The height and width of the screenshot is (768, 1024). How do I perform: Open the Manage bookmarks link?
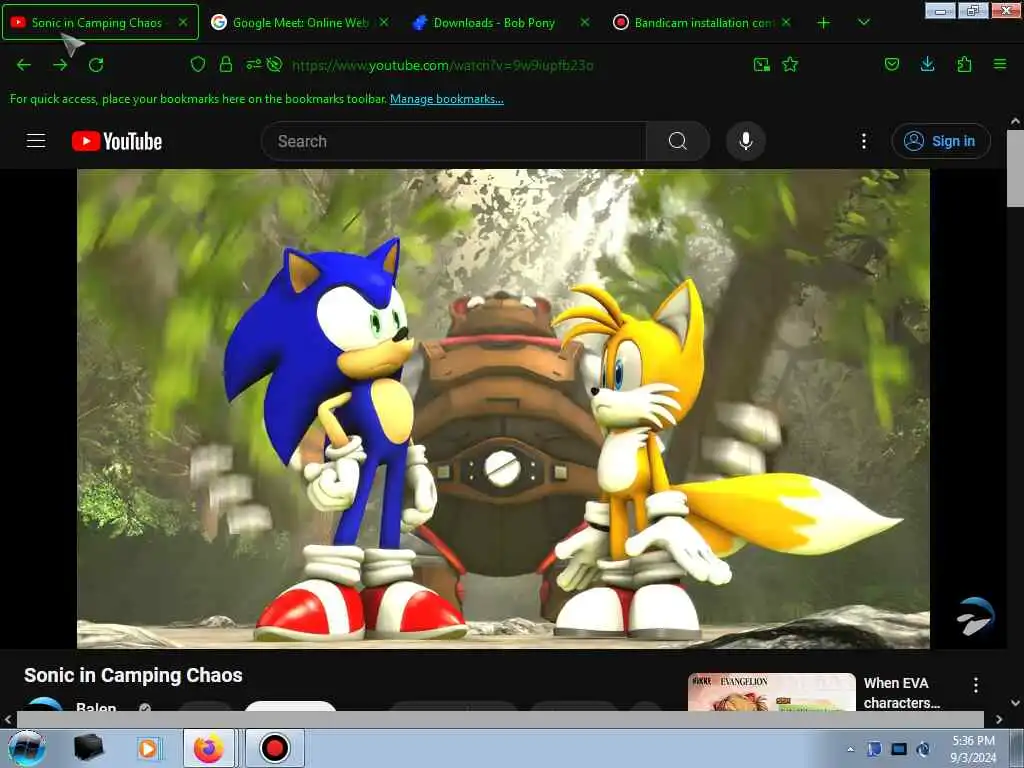pos(447,99)
